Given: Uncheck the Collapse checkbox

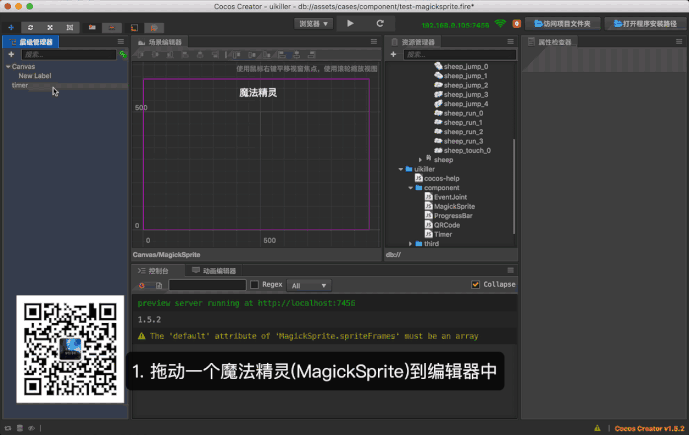Looking at the screenshot, I should click(x=475, y=285).
